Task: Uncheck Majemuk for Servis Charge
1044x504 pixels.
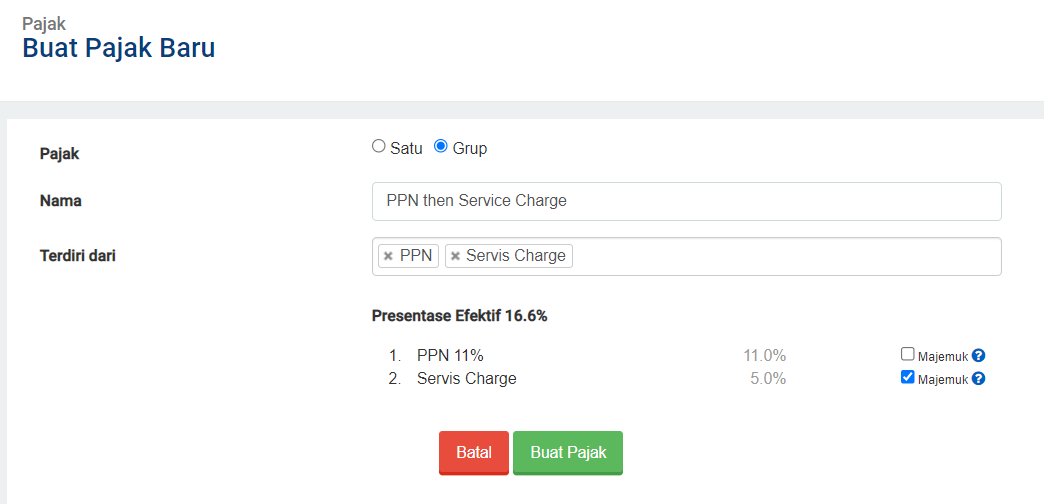Action: (x=907, y=378)
